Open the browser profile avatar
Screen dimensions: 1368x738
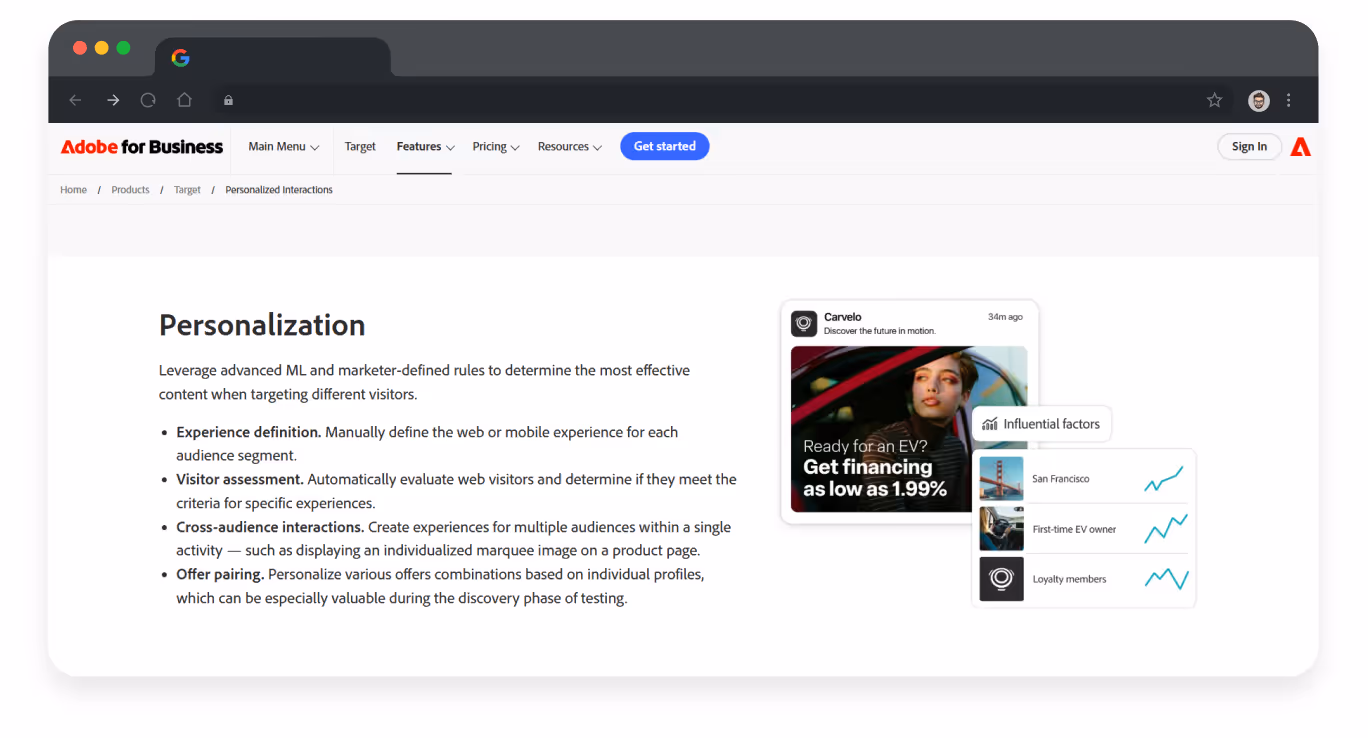pos(1259,100)
